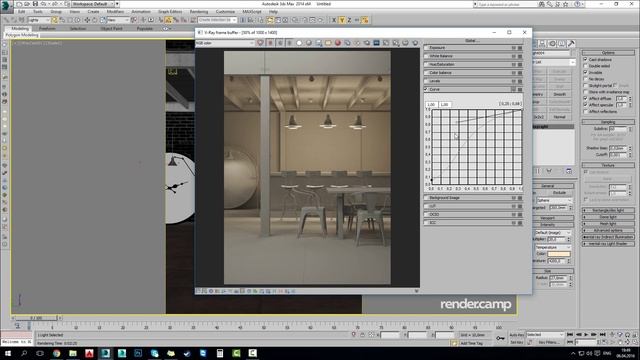Expand the Rectangle/disc light rollout
The height and width of the screenshot is (360, 640).
(608, 210)
